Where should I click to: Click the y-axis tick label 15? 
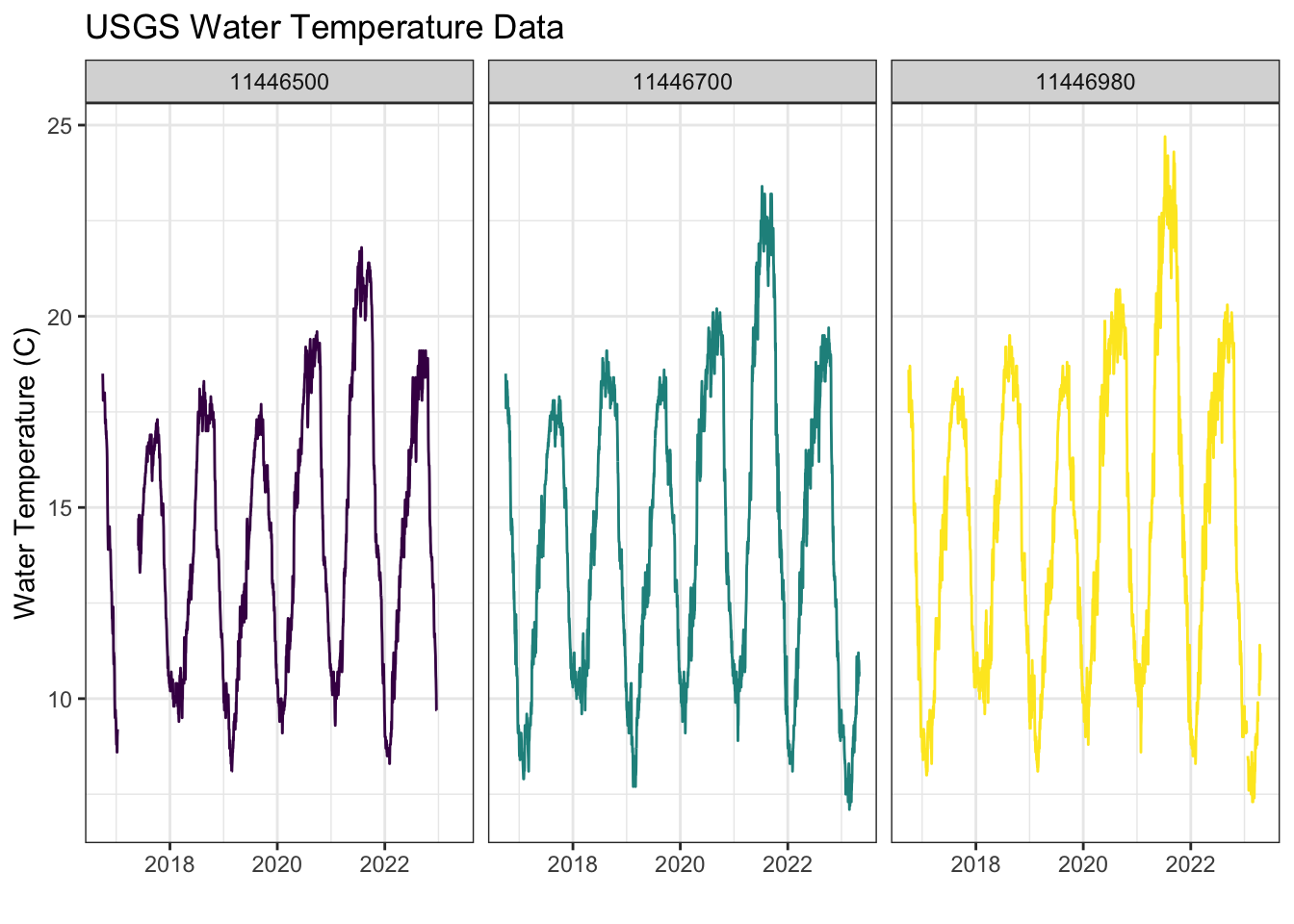pos(60,507)
